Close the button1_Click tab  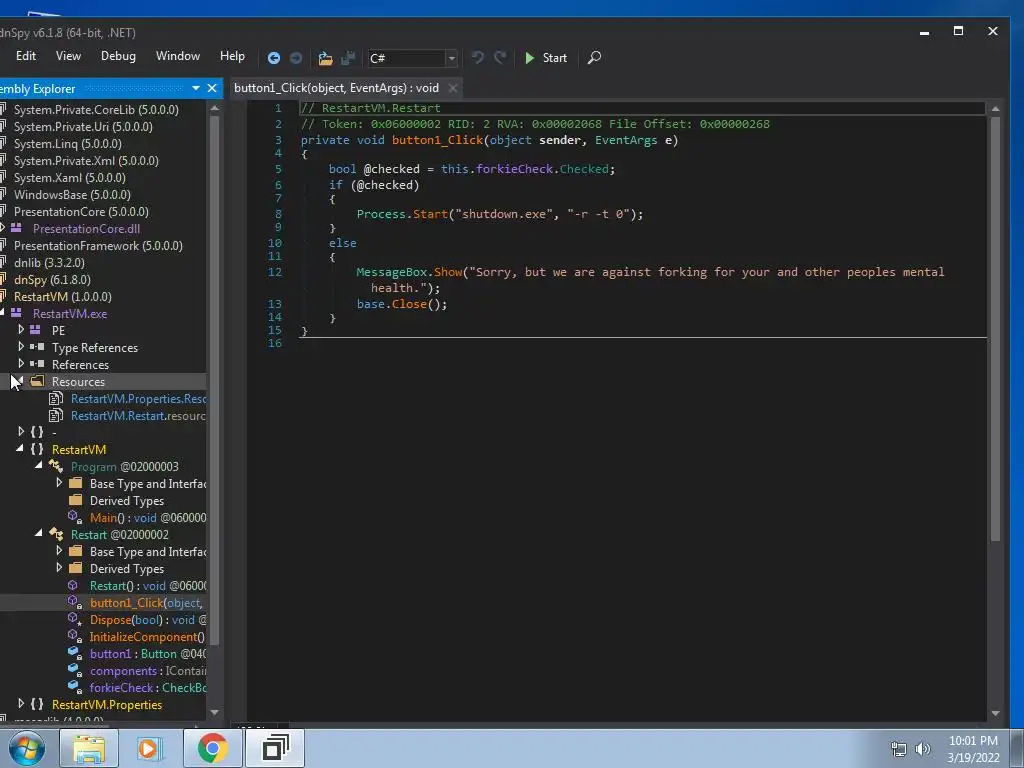pos(453,88)
